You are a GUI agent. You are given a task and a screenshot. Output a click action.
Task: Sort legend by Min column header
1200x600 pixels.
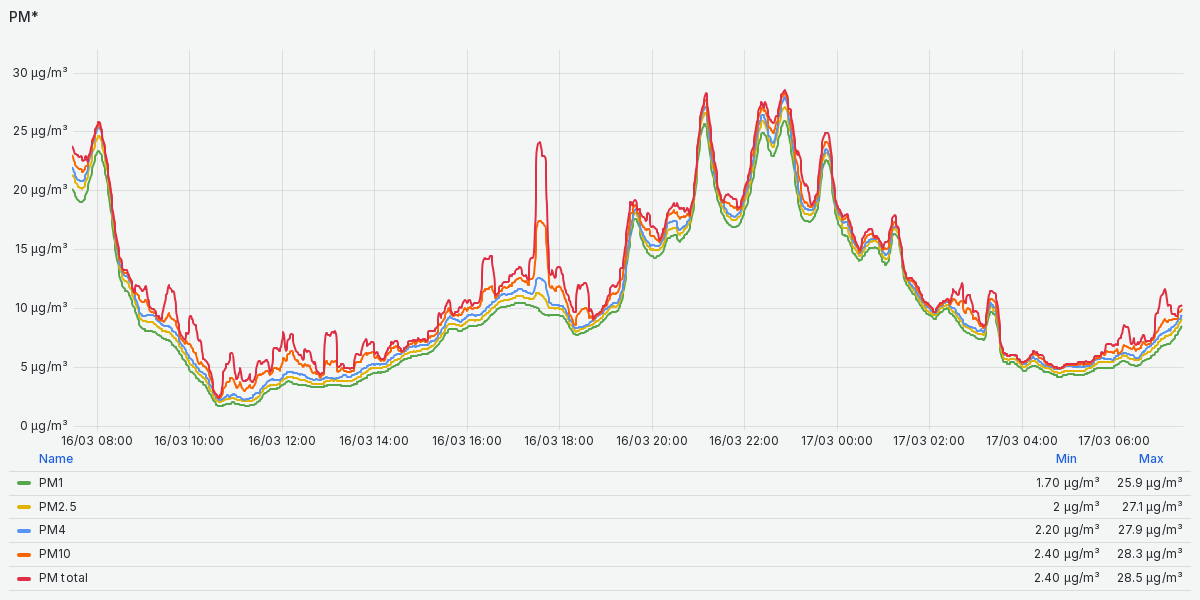1066,459
